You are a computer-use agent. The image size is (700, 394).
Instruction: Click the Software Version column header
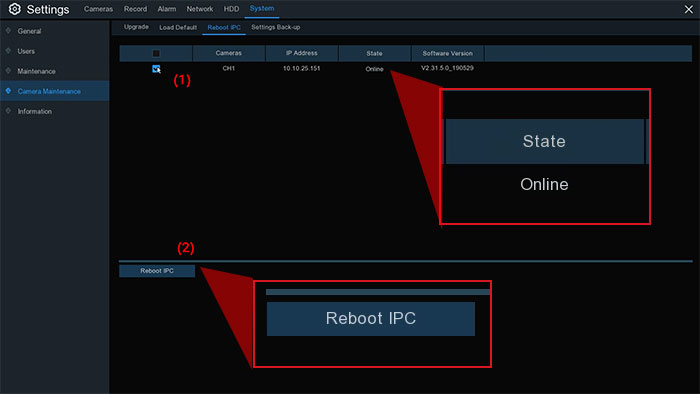pyautogui.click(x=447, y=53)
